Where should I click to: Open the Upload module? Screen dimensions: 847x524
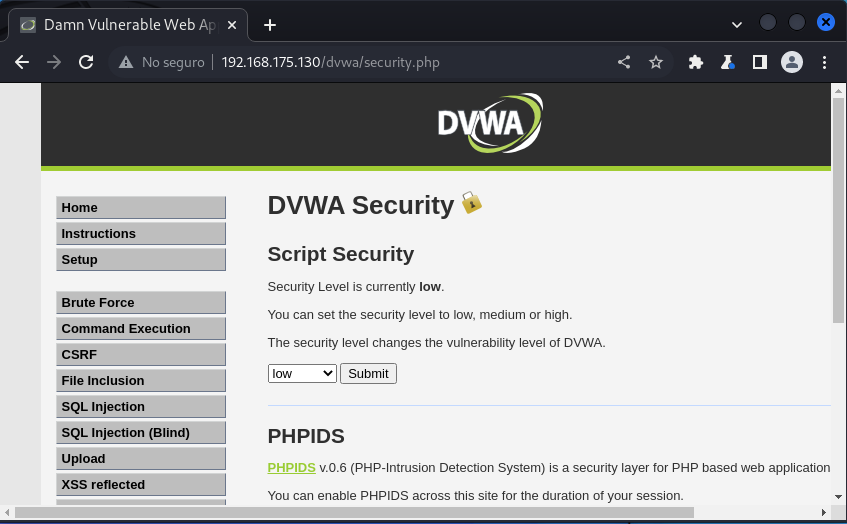(x=141, y=458)
